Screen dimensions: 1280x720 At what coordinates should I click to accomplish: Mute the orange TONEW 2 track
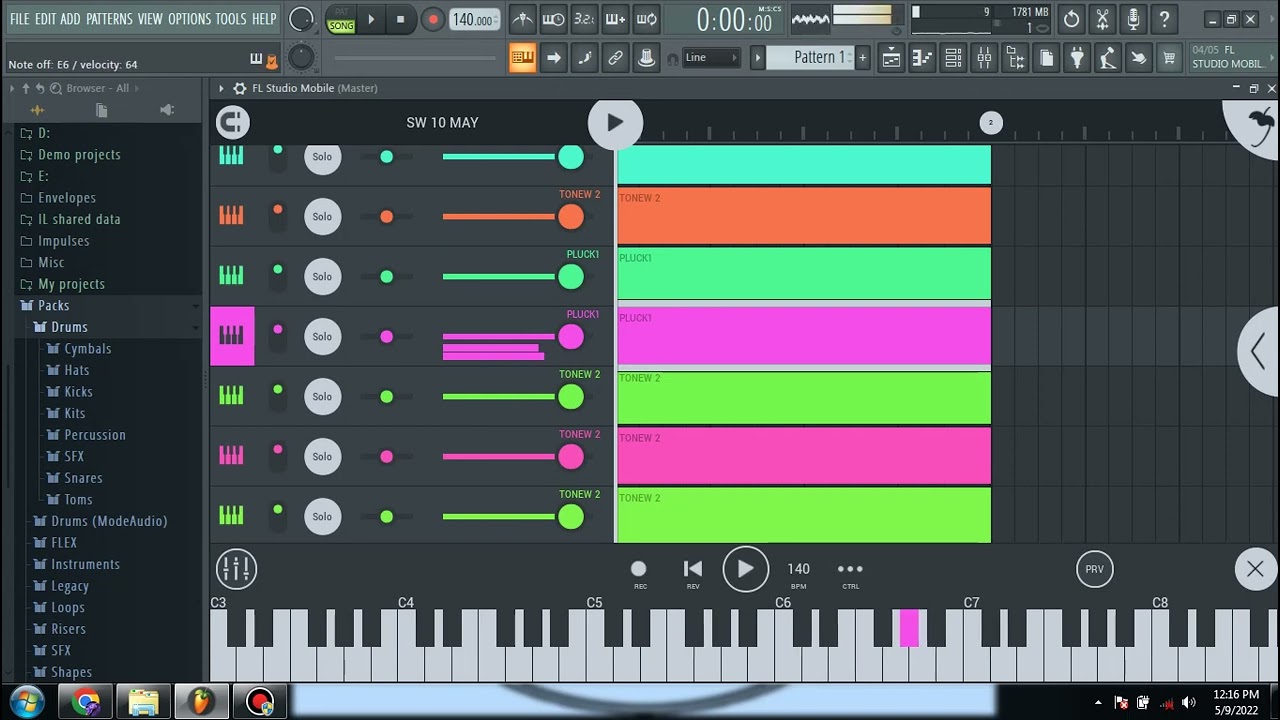click(x=278, y=216)
